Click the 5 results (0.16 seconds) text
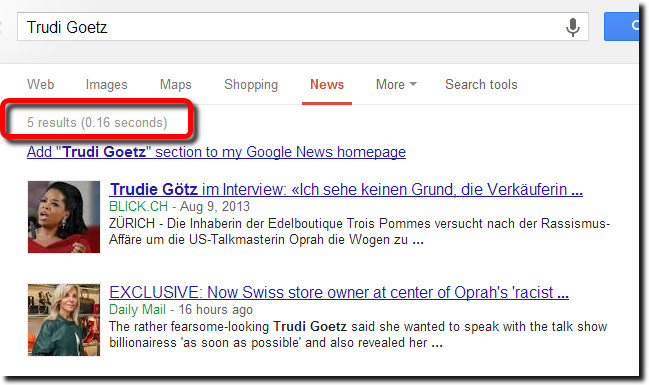The width and height of the screenshot is (649, 385). click(97, 123)
